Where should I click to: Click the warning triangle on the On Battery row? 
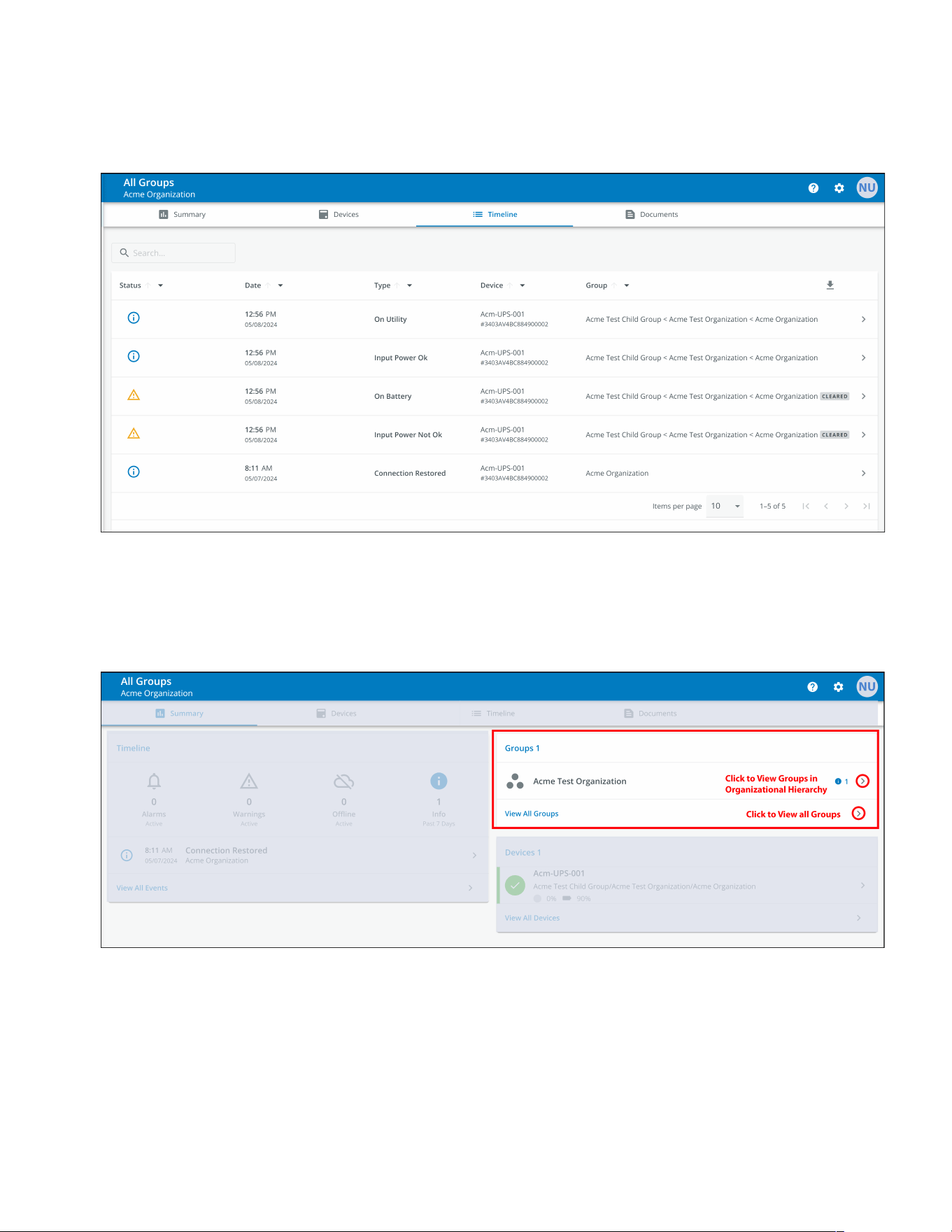point(134,395)
